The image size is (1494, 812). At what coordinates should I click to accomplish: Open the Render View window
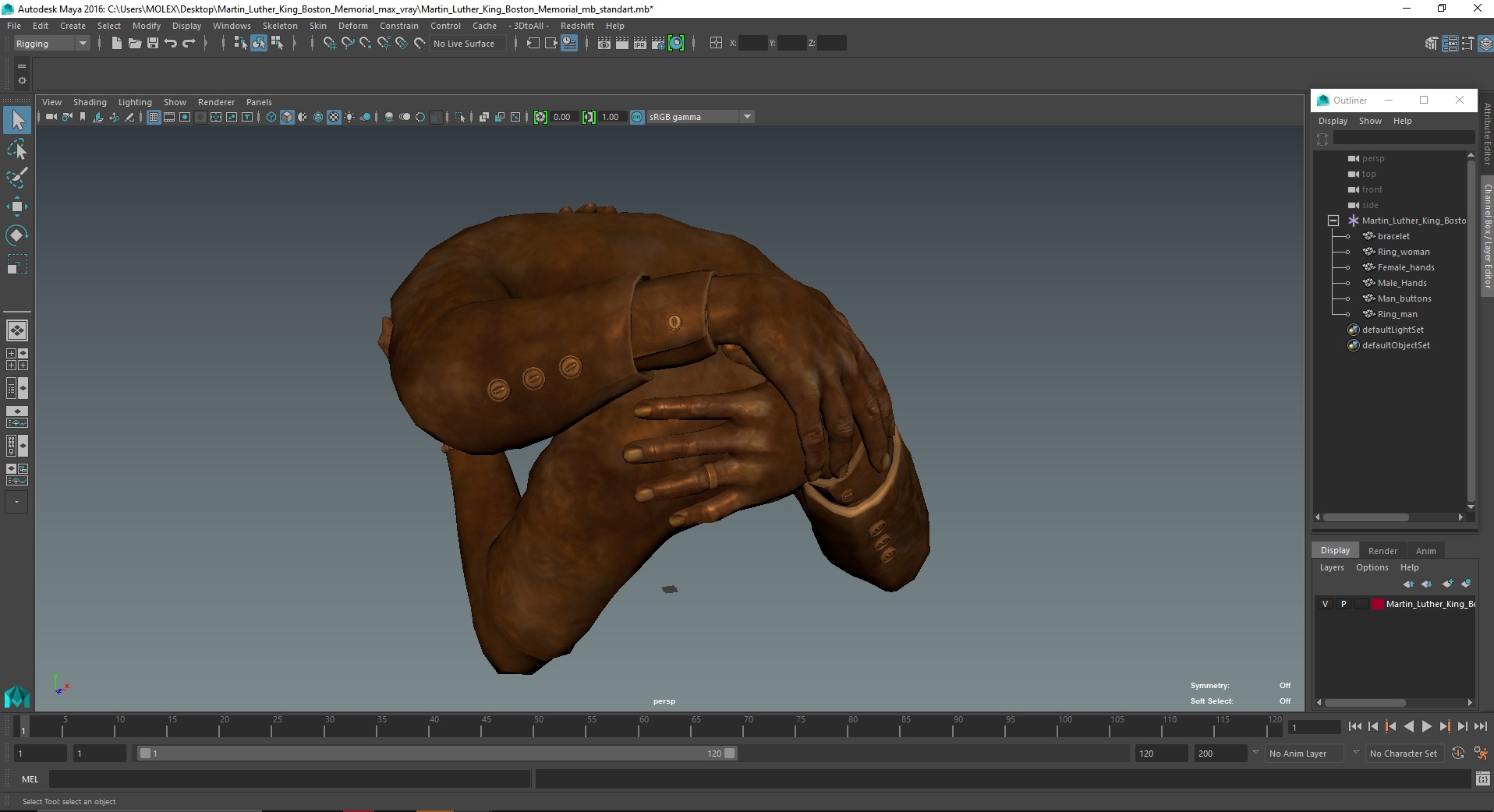pyautogui.click(x=604, y=44)
